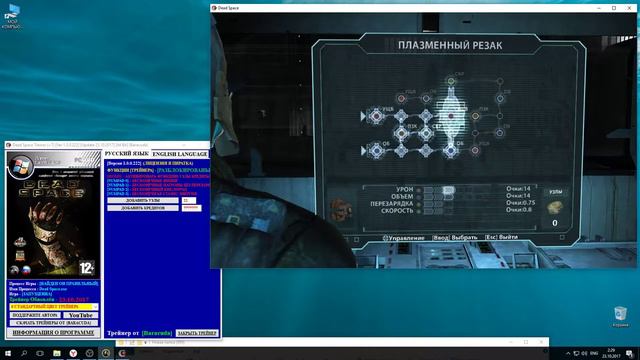Viewport: 640px width, 360px height.
Task: Launch Yandex browser from the taskbar
Action: click(73, 353)
